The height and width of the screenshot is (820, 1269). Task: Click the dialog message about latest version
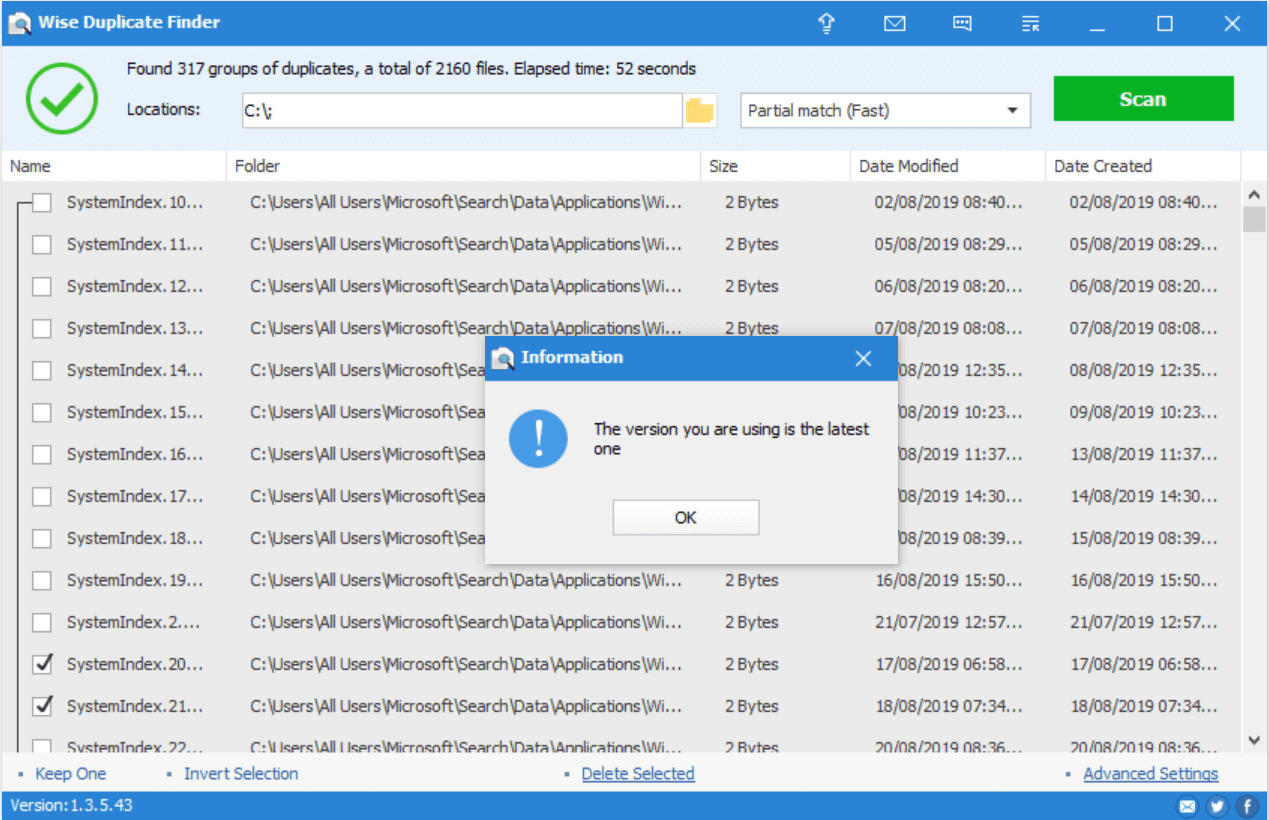[x=732, y=439]
